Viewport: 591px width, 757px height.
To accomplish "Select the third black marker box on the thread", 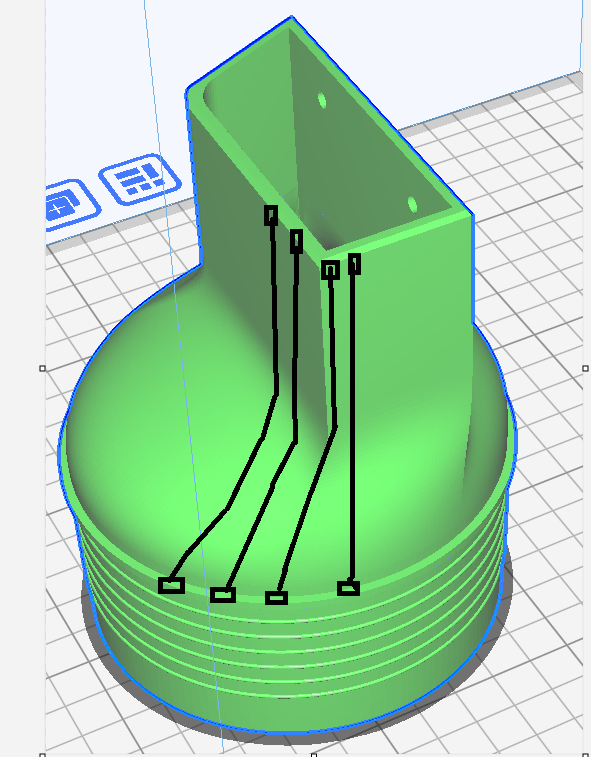I will click(277, 598).
